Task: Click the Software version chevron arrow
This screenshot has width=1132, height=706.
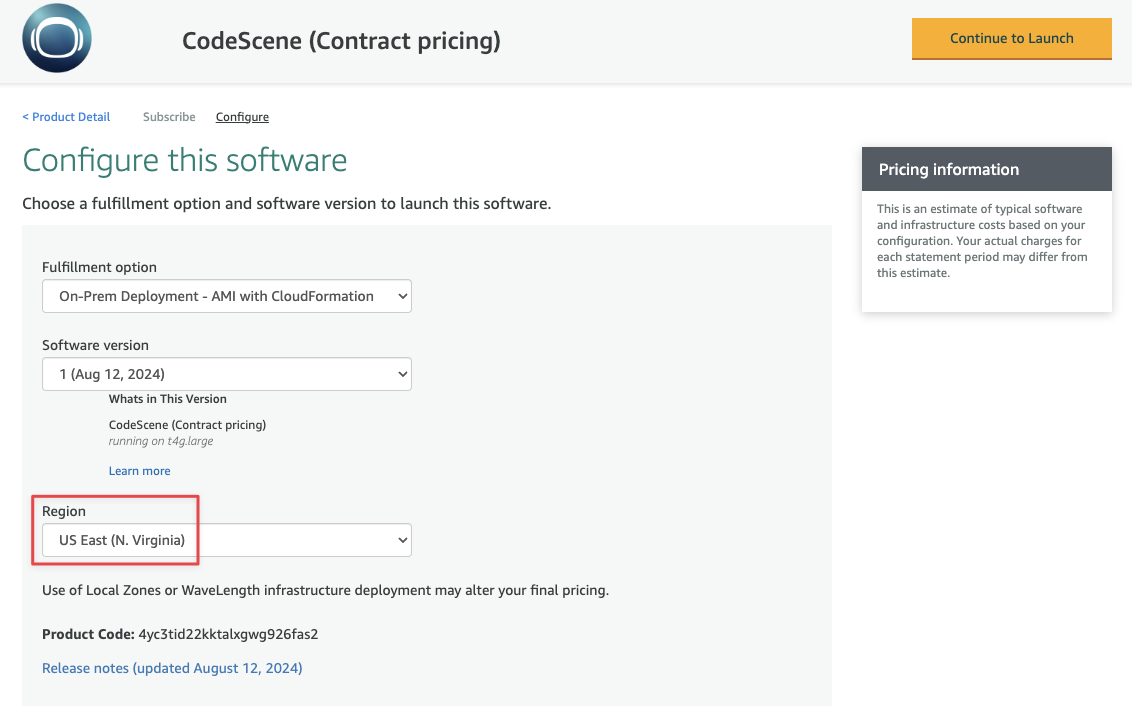Action: click(x=403, y=374)
